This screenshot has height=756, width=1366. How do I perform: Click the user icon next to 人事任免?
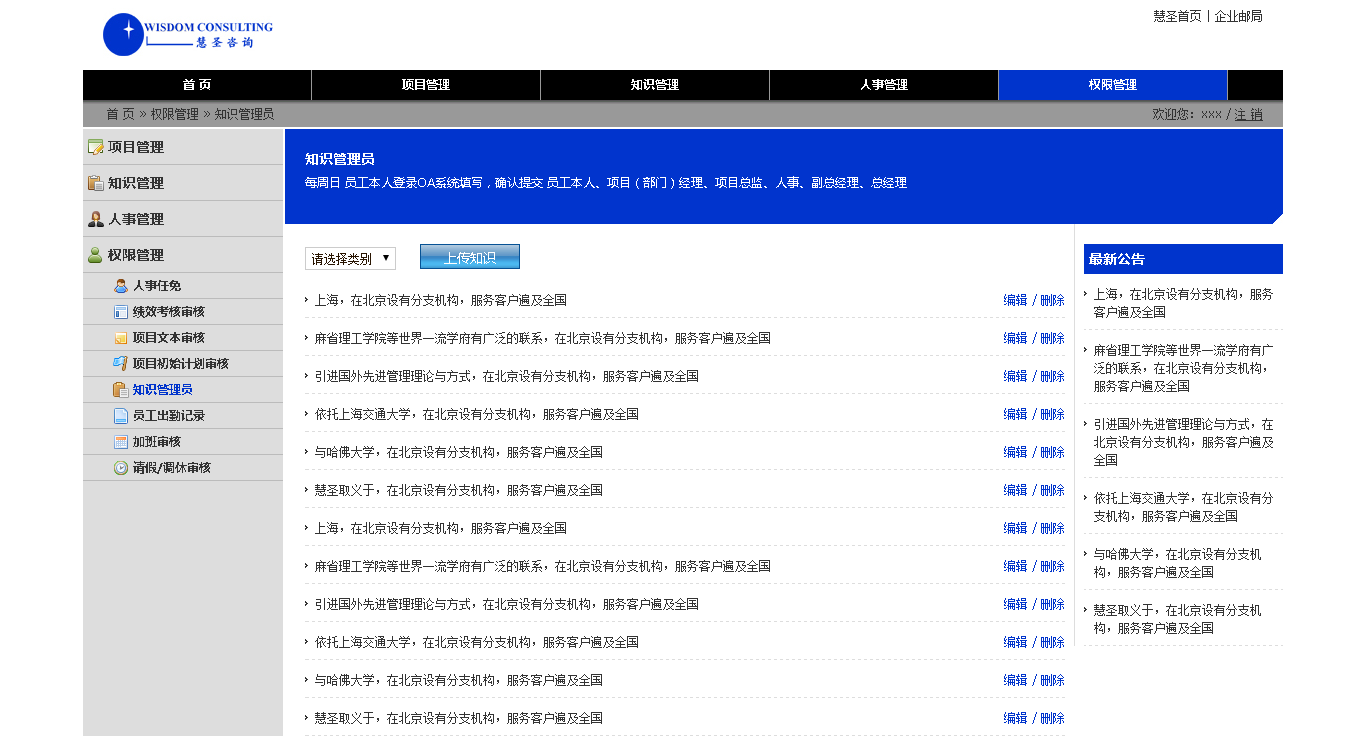pos(121,286)
